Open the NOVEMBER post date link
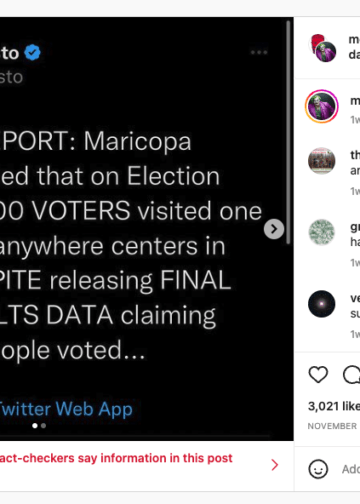The image size is (360, 504). point(332,426)
